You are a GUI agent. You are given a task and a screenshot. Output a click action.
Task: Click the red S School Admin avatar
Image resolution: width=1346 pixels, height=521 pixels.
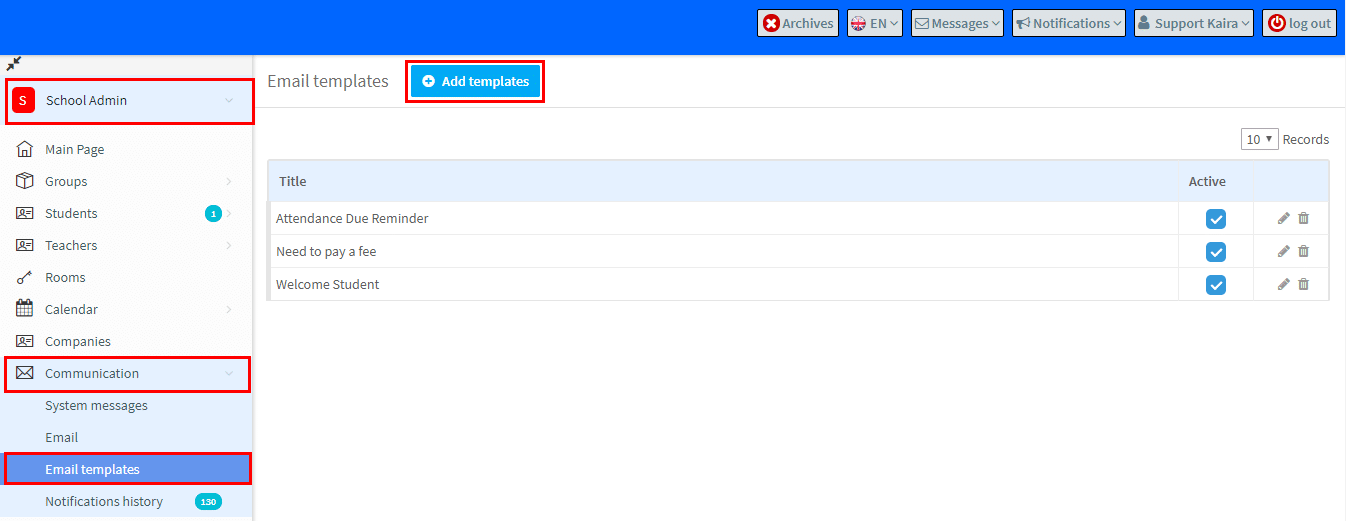(x=23, y=101)
